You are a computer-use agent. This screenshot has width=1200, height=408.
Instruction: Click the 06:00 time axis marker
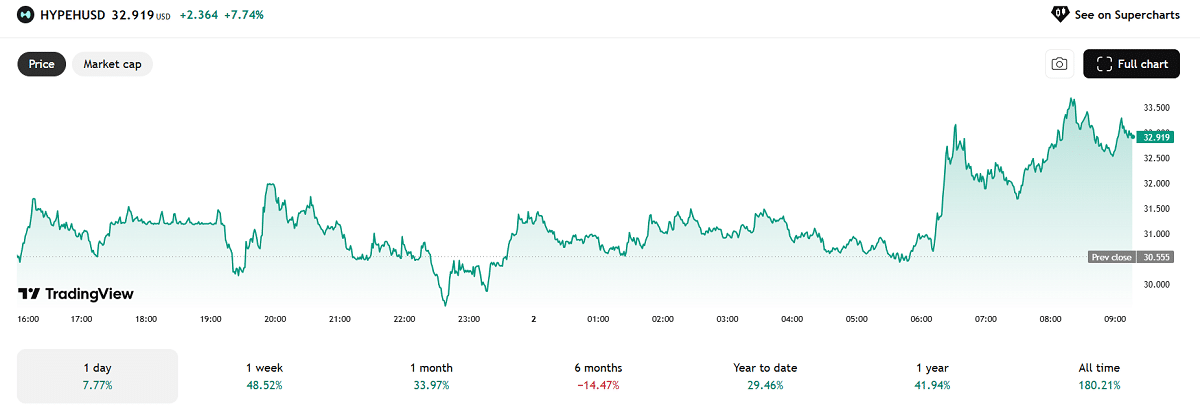[921, 319]
